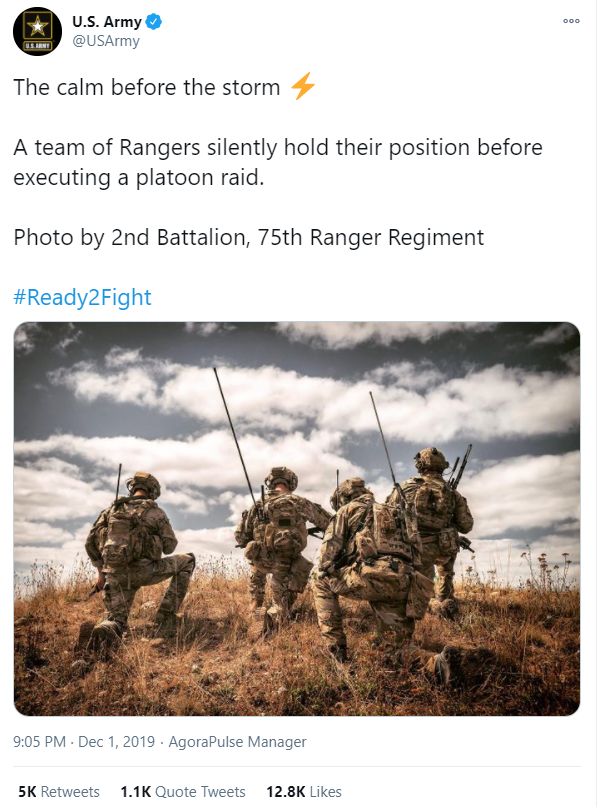Click 'The calm before the storm' text
This screenshot has height=807, width=607.
(147, 87)
